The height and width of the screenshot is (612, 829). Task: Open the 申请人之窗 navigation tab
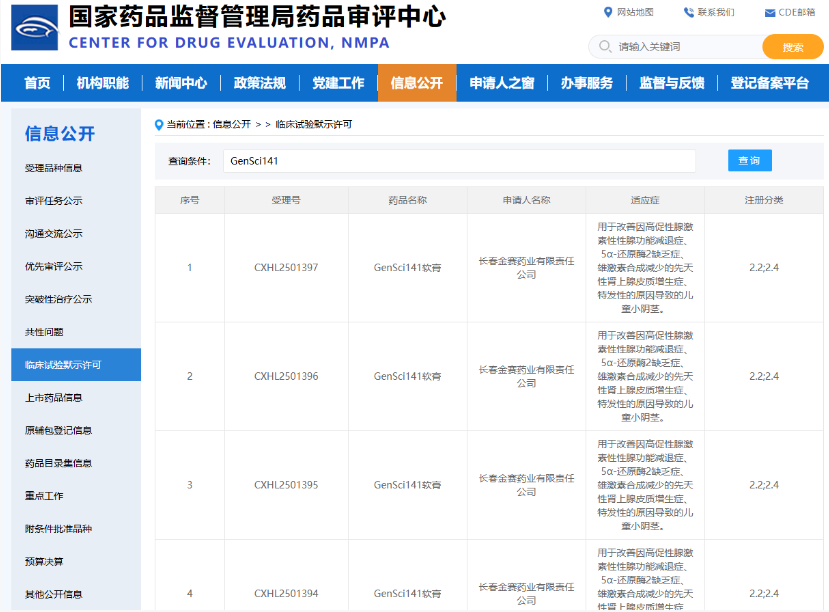click(502, 83)
